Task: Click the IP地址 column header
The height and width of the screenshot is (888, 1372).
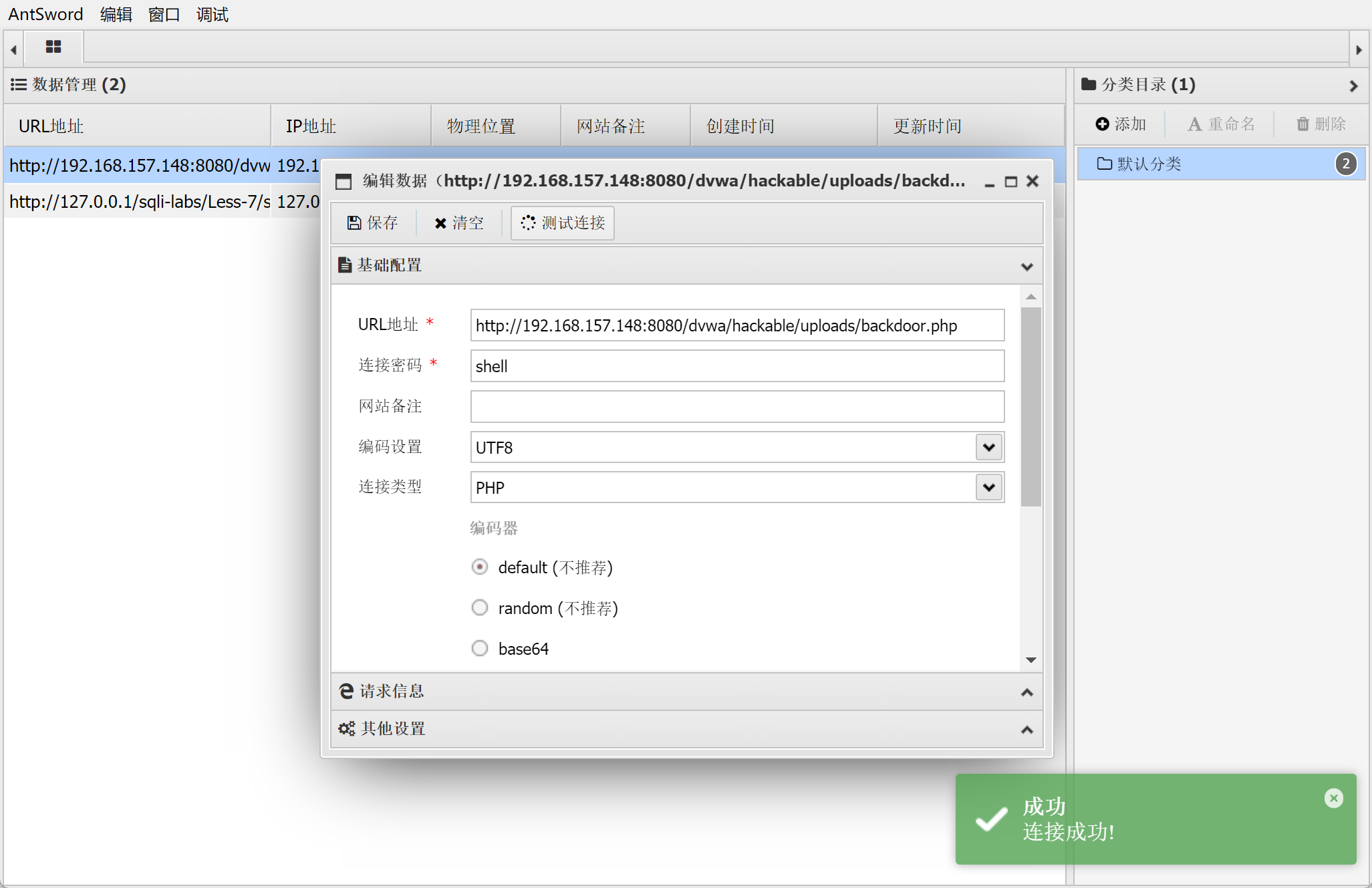Action: [351, 126]
